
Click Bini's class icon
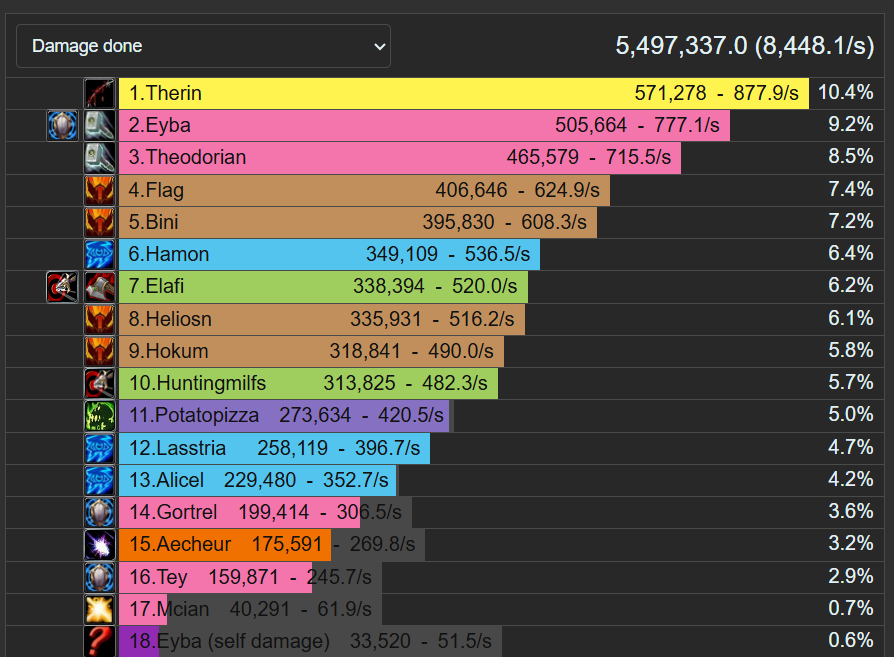(100, 222)
